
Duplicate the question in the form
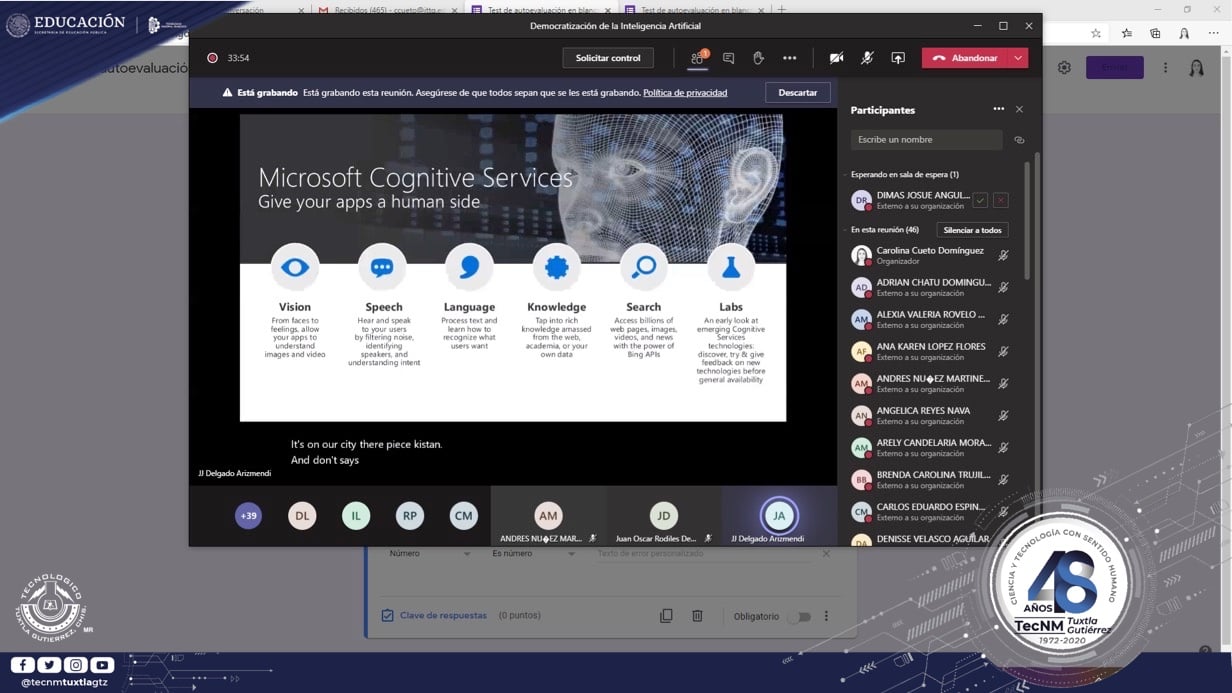tap(666, 616)
